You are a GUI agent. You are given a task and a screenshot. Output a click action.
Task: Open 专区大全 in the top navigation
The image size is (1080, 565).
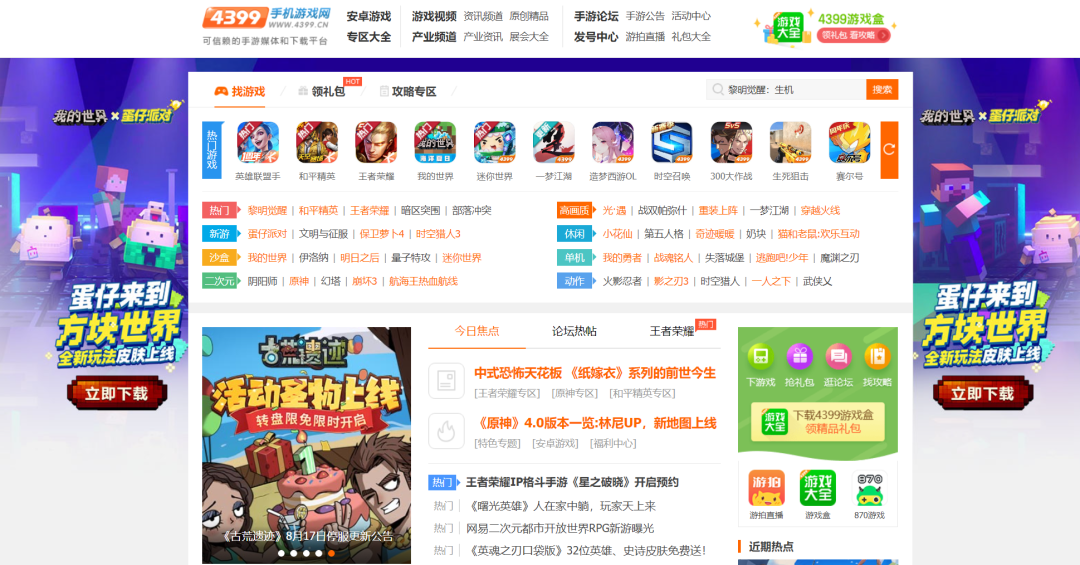(x=368, y=37)
